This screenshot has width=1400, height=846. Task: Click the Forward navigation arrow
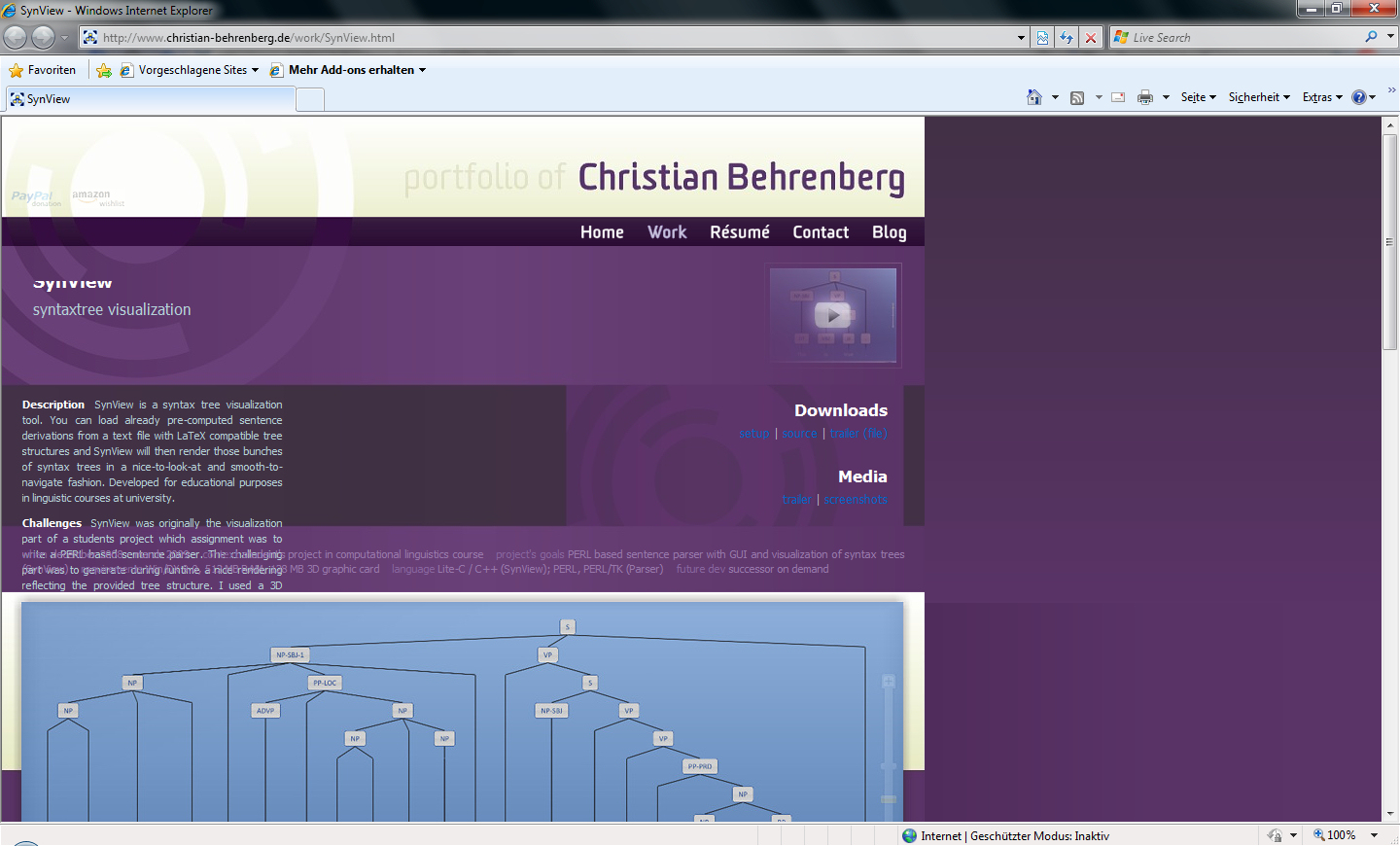(43, 38)
